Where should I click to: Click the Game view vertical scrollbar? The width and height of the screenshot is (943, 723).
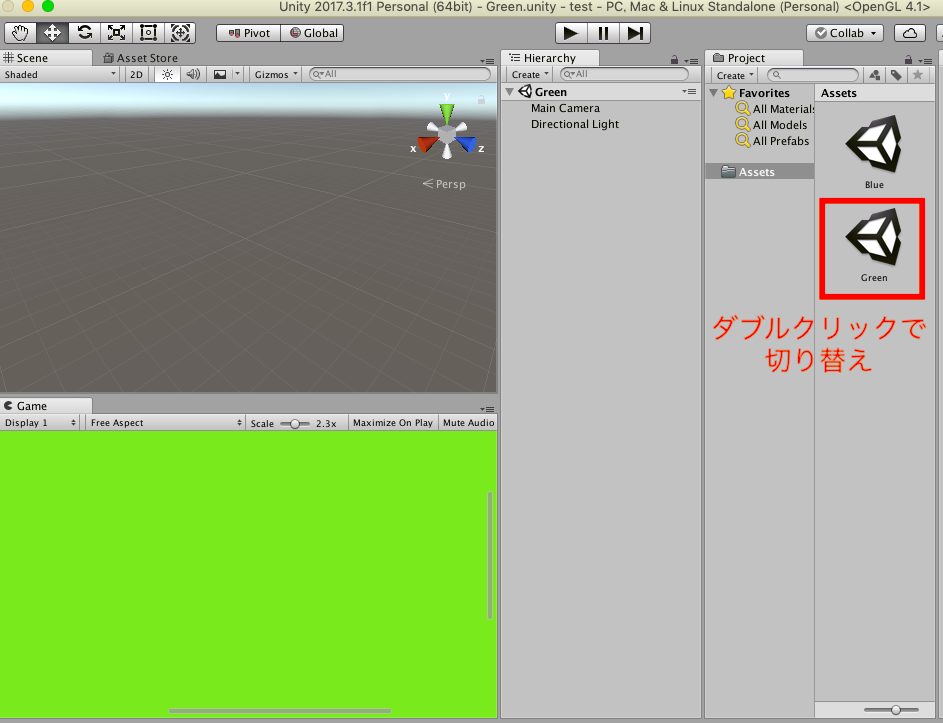[490, 555]
